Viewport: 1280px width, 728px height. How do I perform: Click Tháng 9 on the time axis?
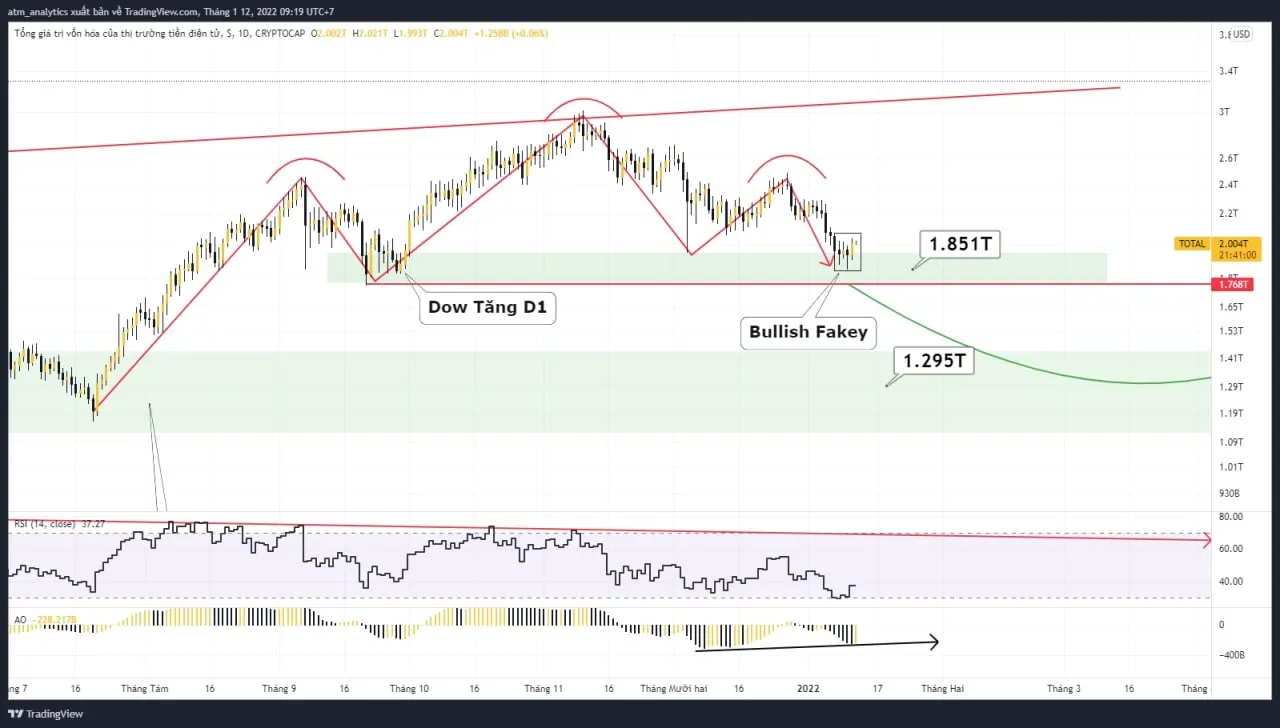279,688
